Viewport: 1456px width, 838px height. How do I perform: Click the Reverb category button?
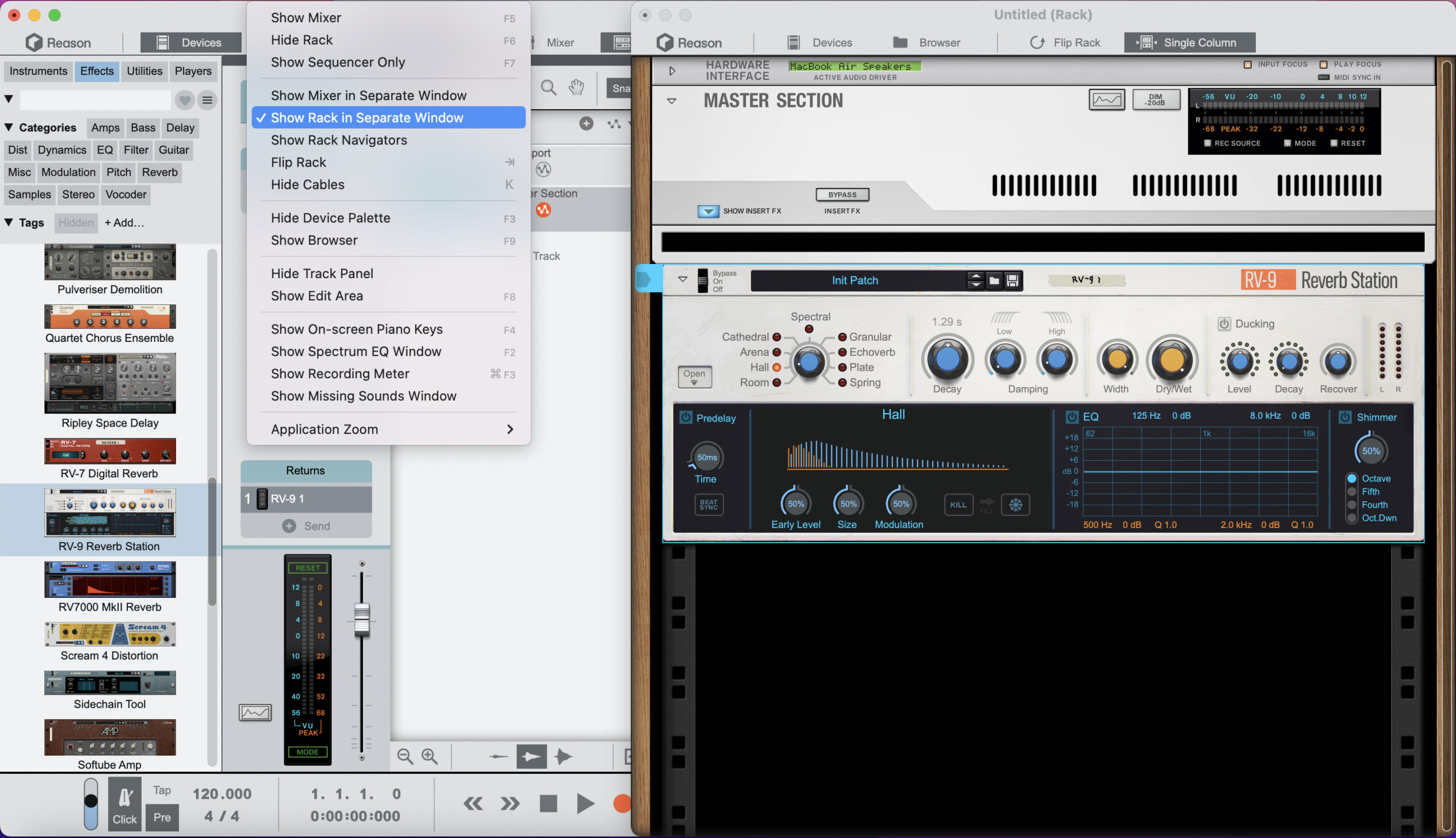[x=159, y=172]
